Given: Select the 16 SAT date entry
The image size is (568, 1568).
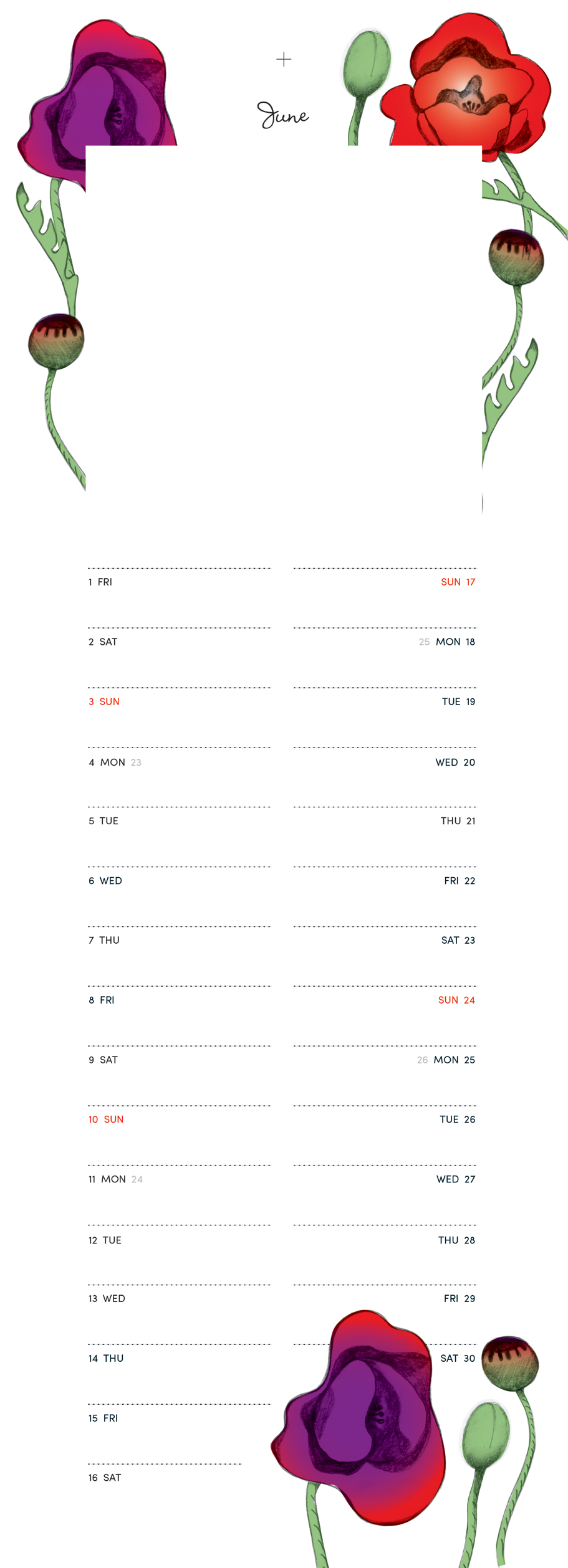Looking at the screenshot, I should tap(105, 1478).
